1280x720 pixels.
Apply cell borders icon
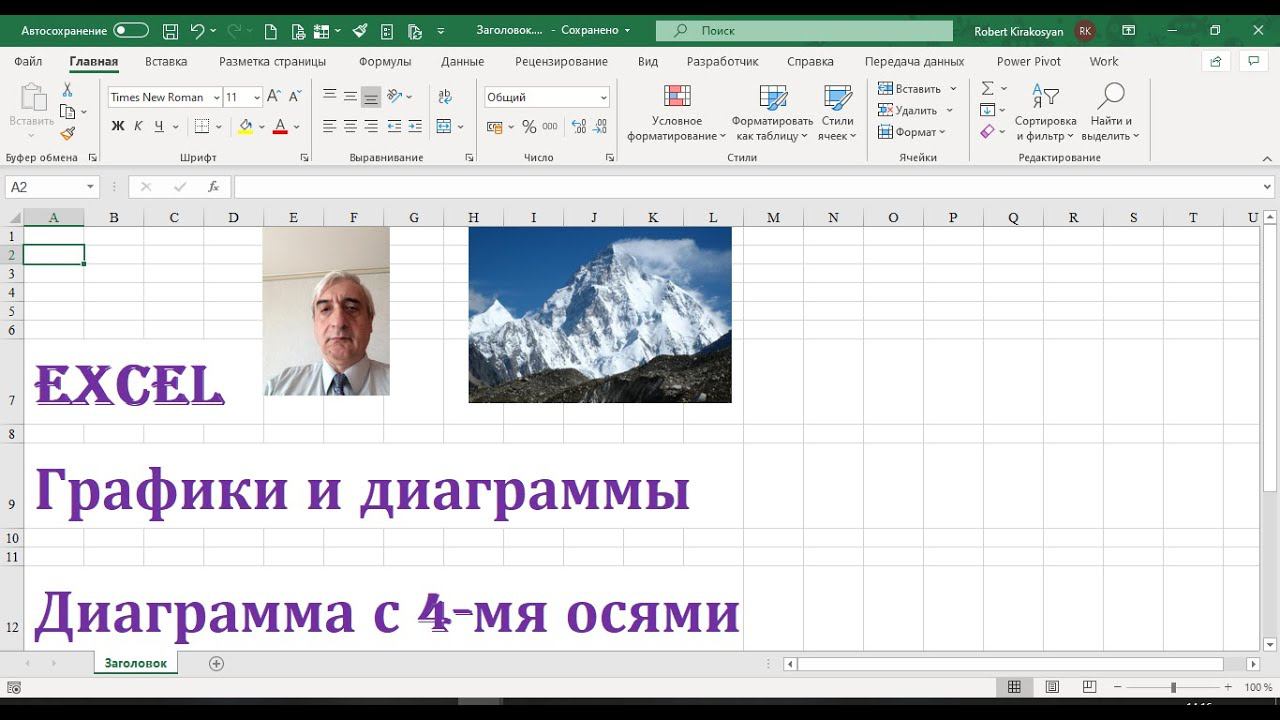(x=202, y=126)
